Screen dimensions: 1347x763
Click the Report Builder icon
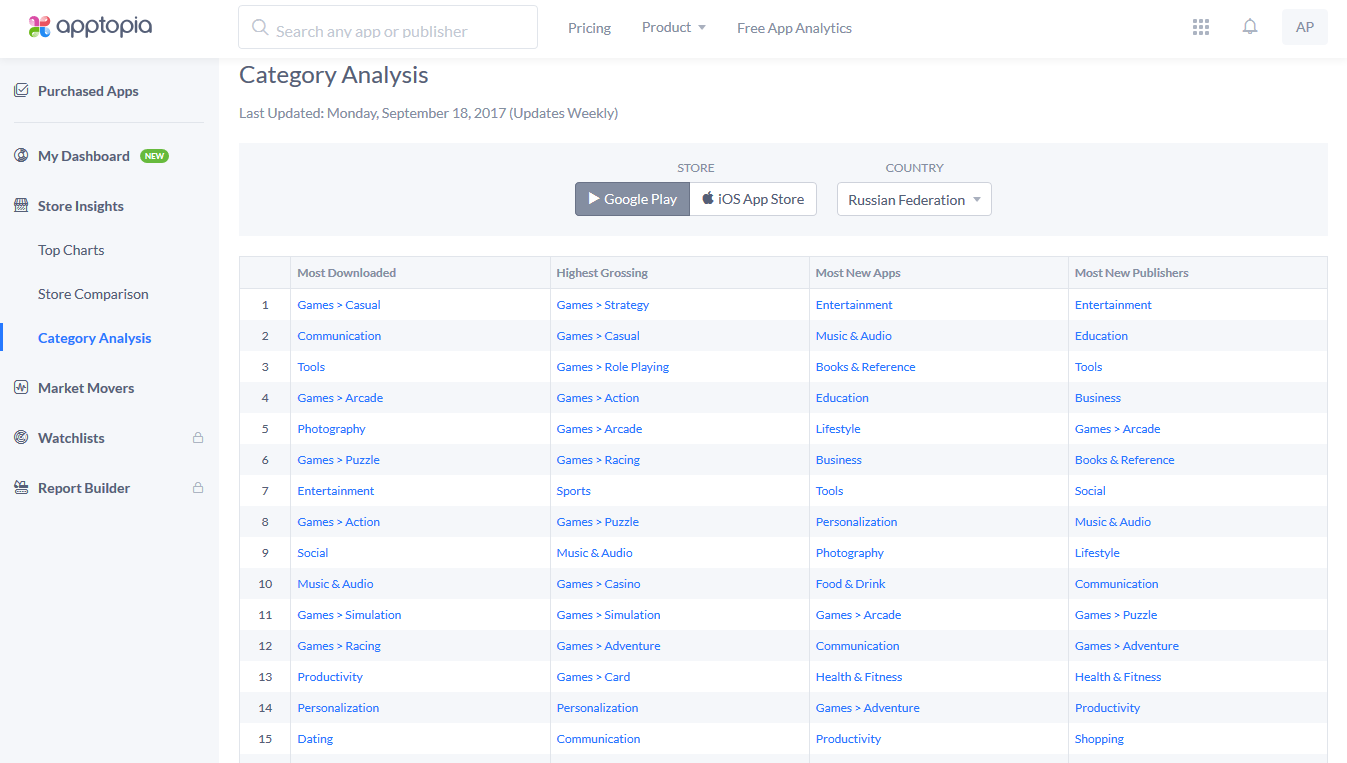(21, 488)
